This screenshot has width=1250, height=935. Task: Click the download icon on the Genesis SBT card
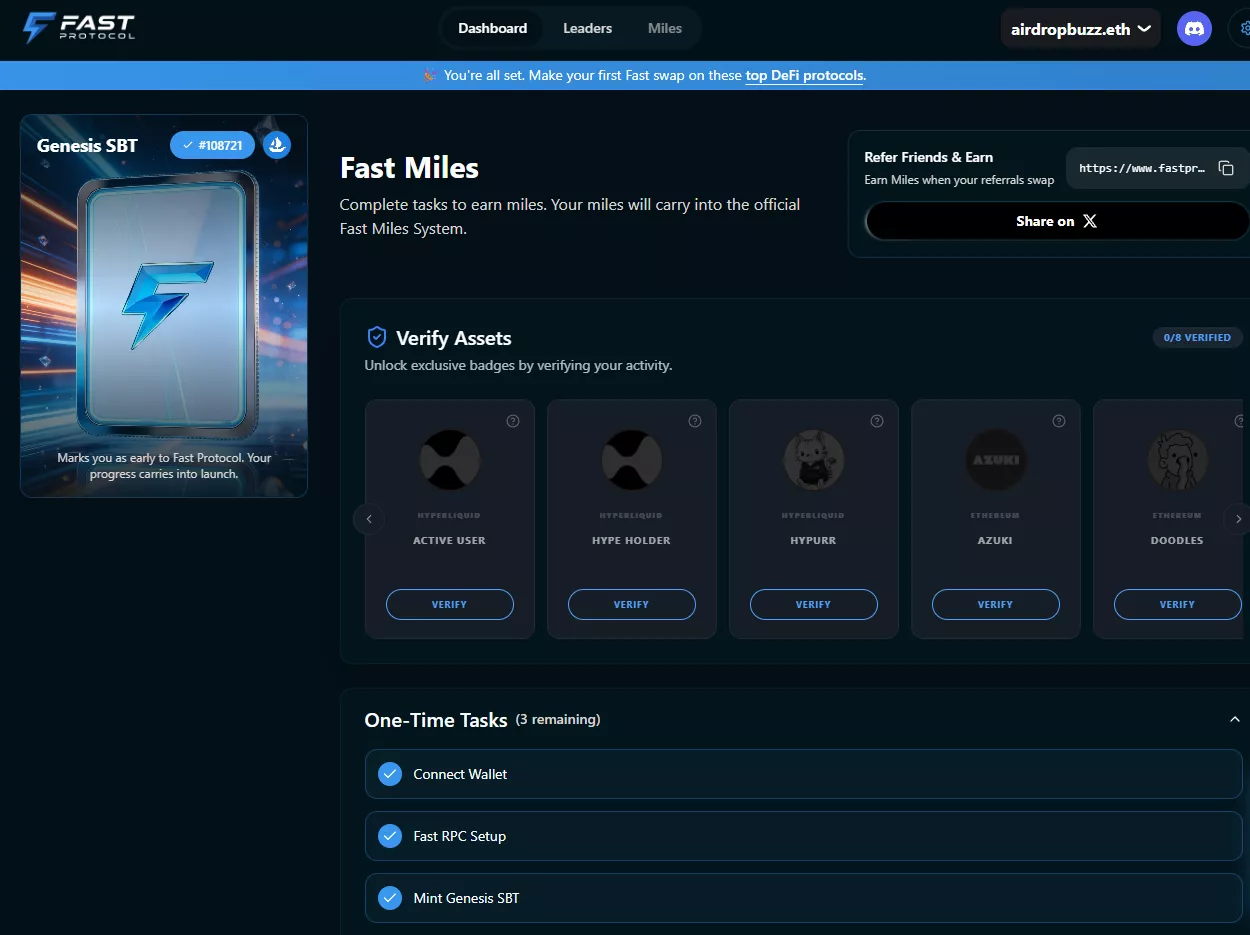pos(277,145)
